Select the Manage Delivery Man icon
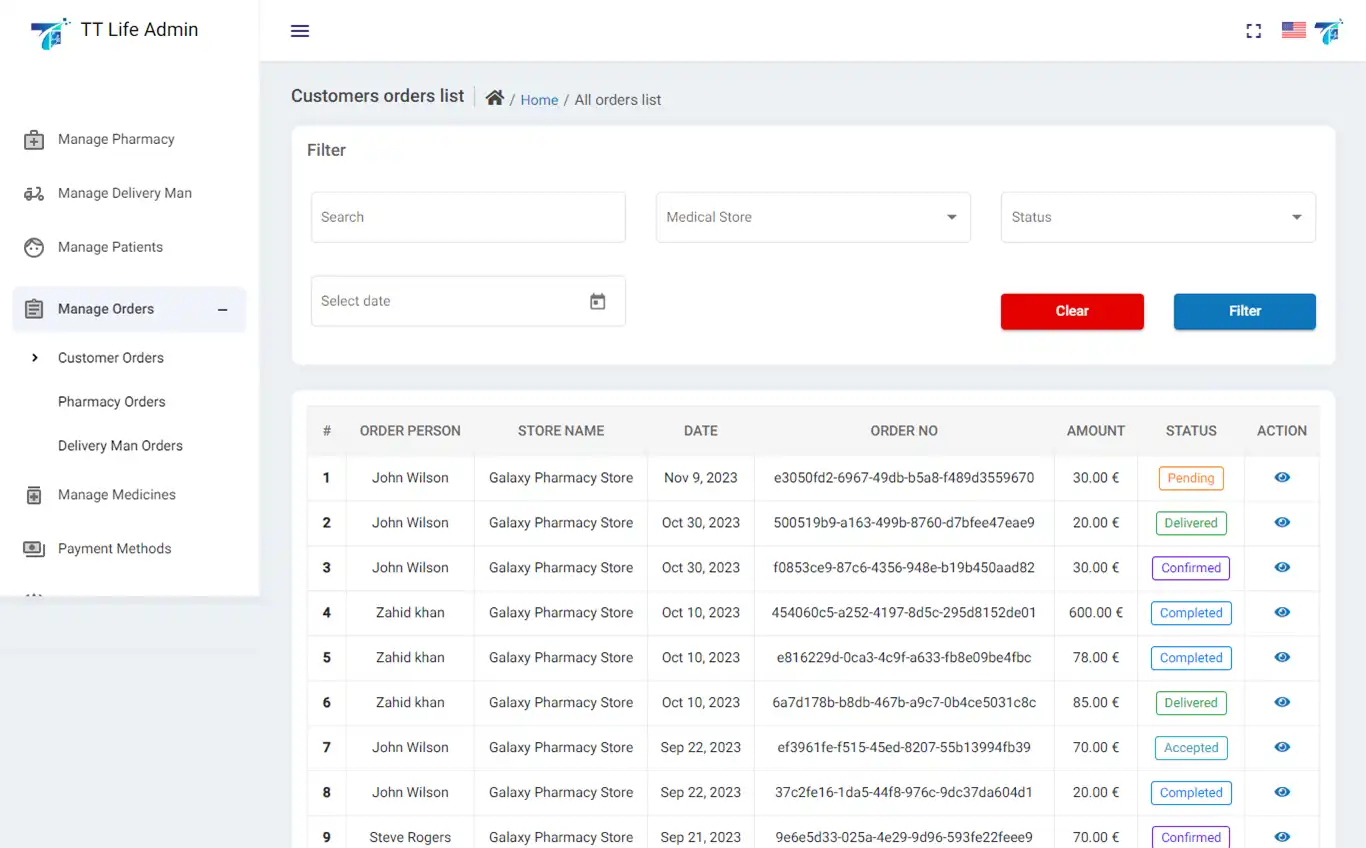 click(x=34, y=193)
